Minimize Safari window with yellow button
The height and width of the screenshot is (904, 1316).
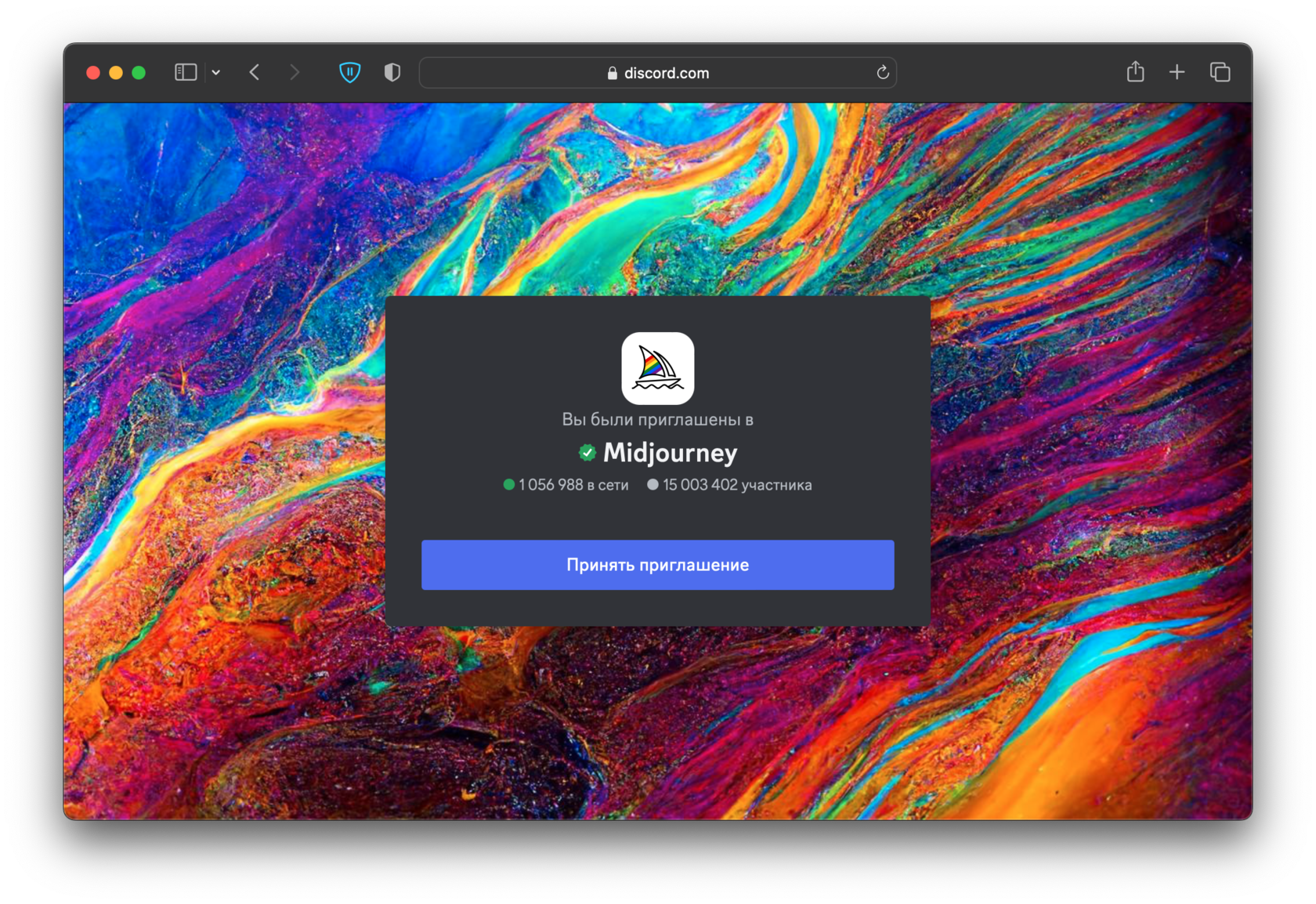(116, 73)
